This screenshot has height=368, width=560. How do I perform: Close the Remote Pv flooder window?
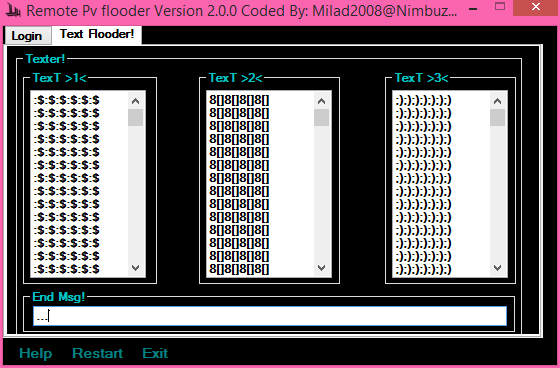pos(536,7)
